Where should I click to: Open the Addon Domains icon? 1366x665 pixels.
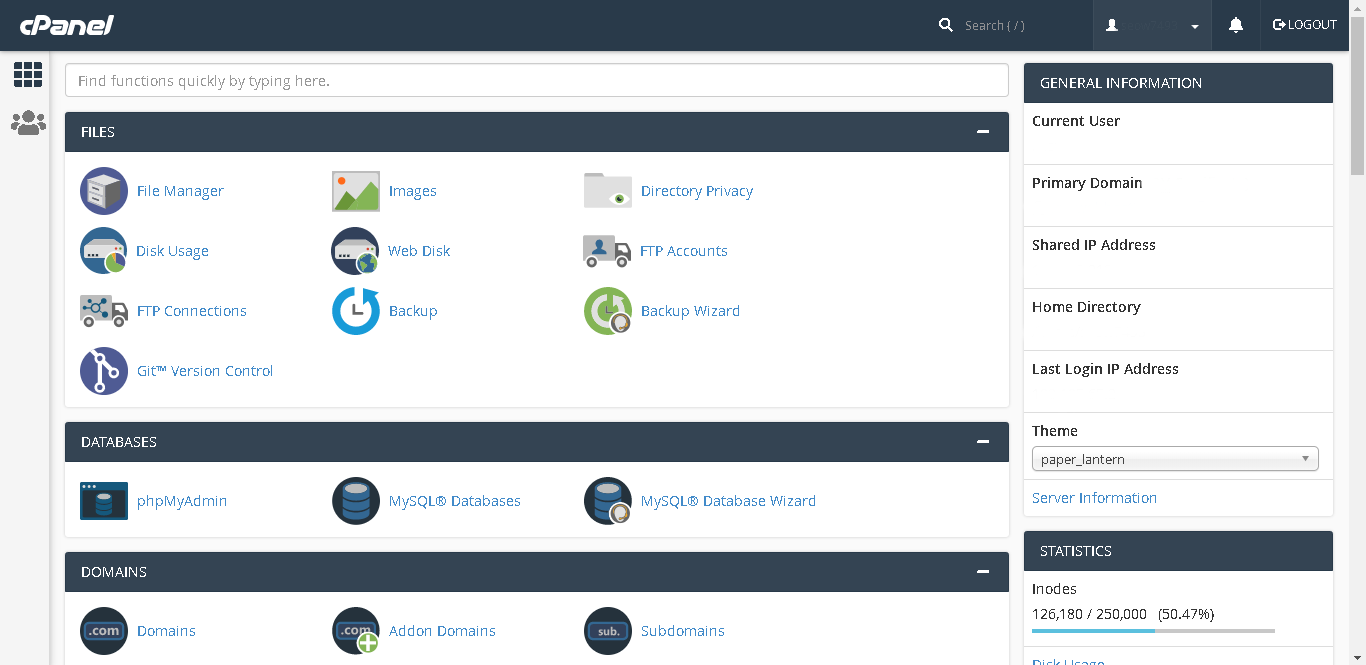[x=356, y=631]
